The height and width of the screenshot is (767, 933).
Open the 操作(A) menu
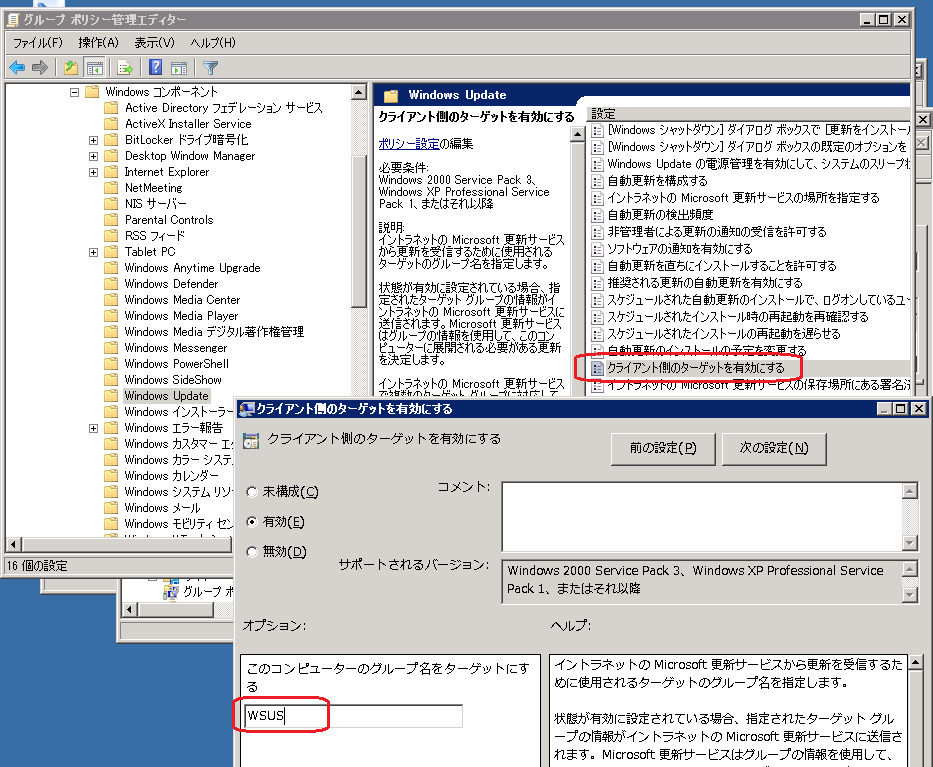tap(98, 42)
